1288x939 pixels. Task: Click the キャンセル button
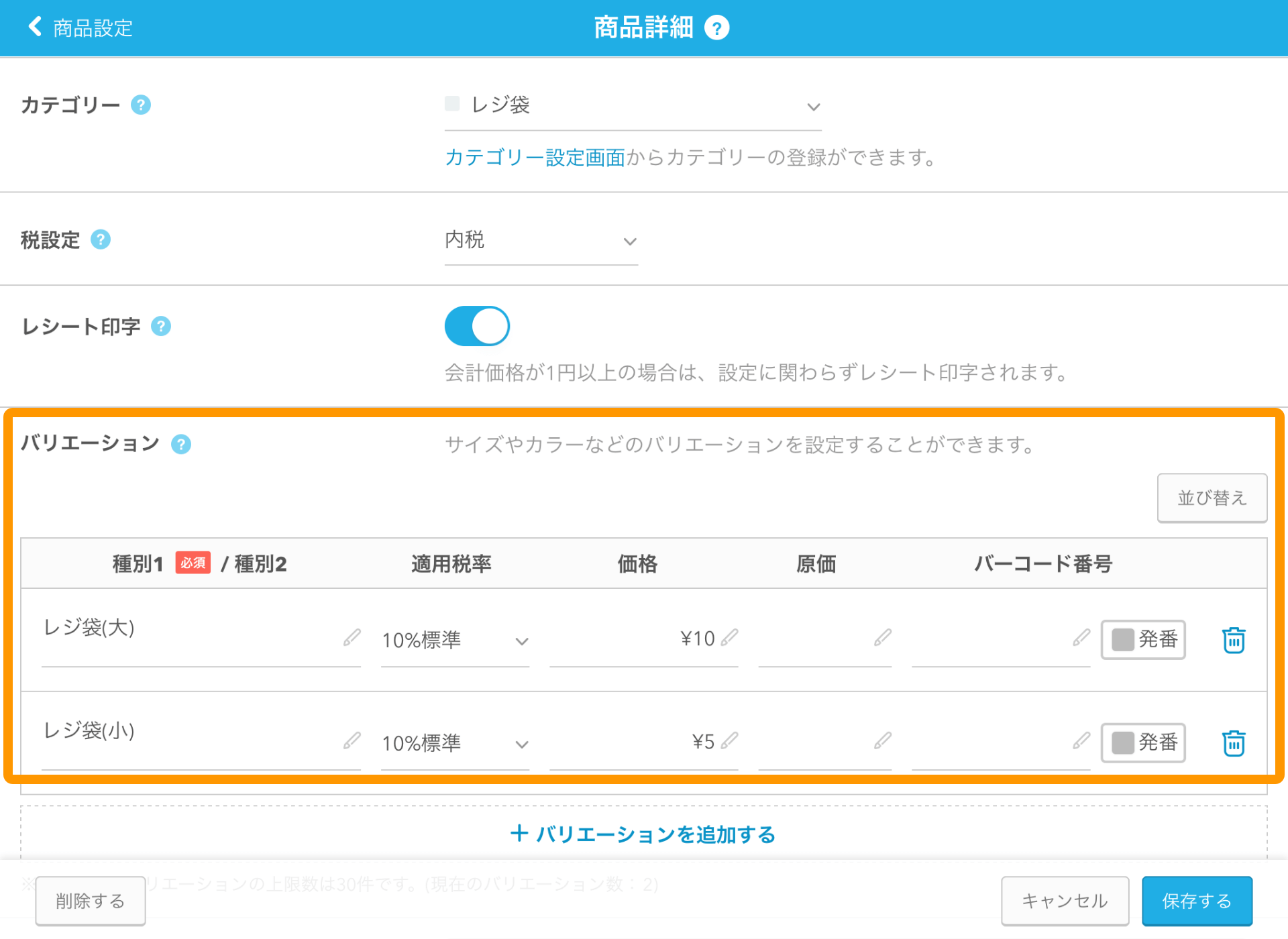pos(1065,901)
